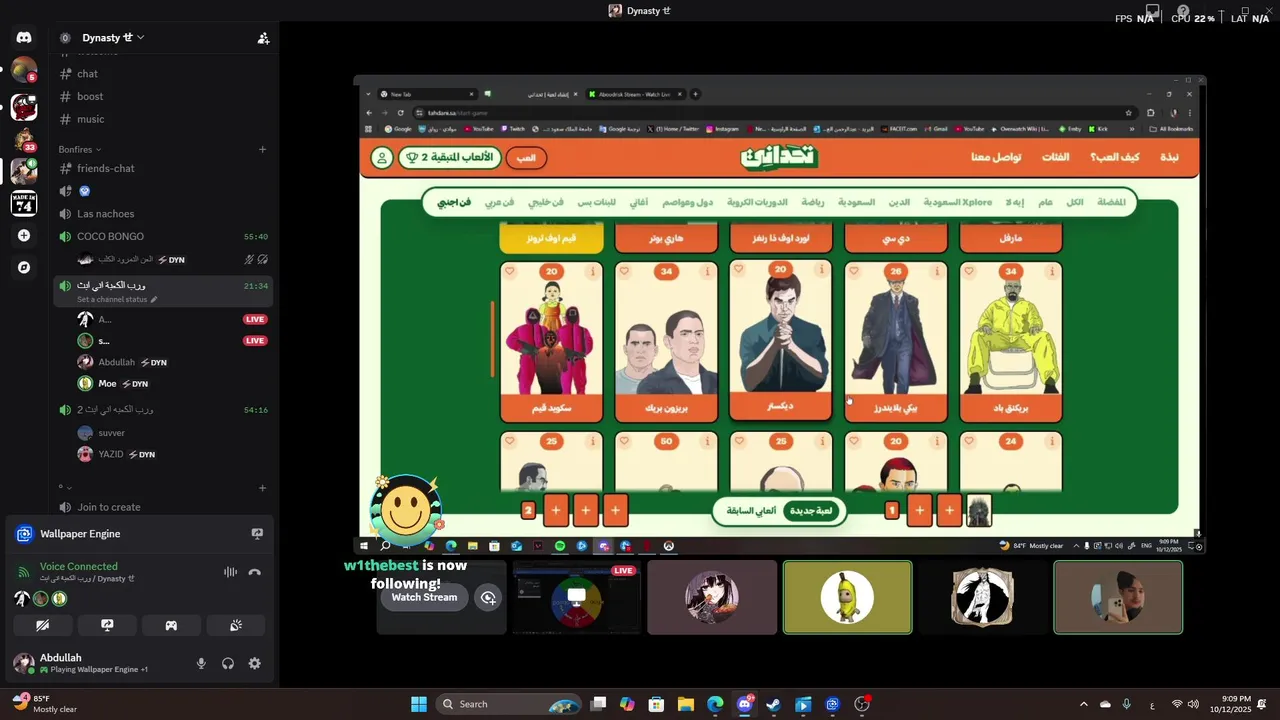Open Microsoft Edge from taskbar
The height and width of the screenshot is (720, 1280).
point(715,704)
